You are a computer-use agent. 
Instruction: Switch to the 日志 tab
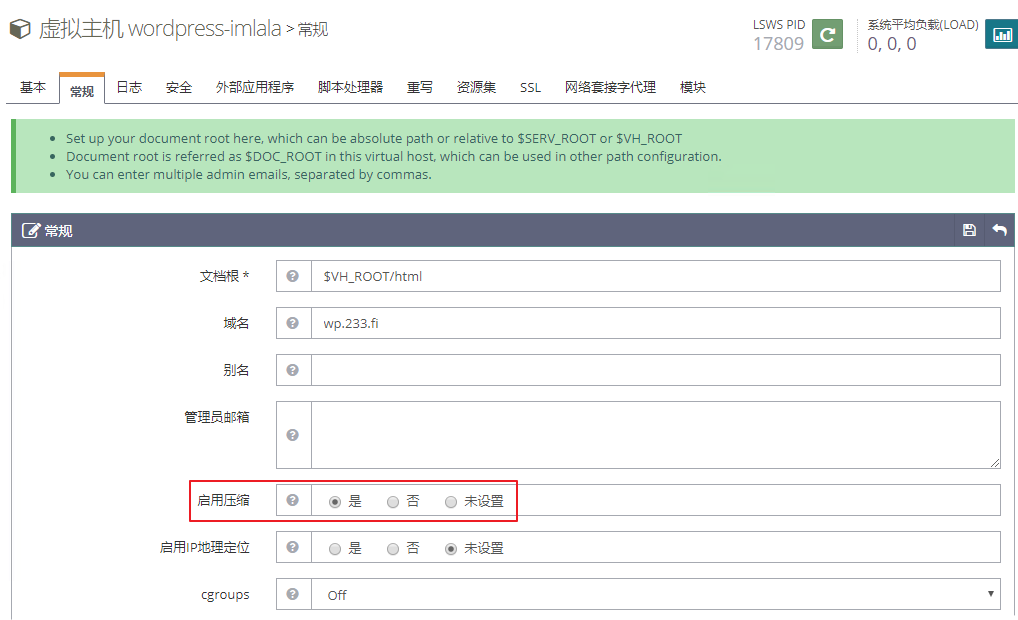point(129,87)
